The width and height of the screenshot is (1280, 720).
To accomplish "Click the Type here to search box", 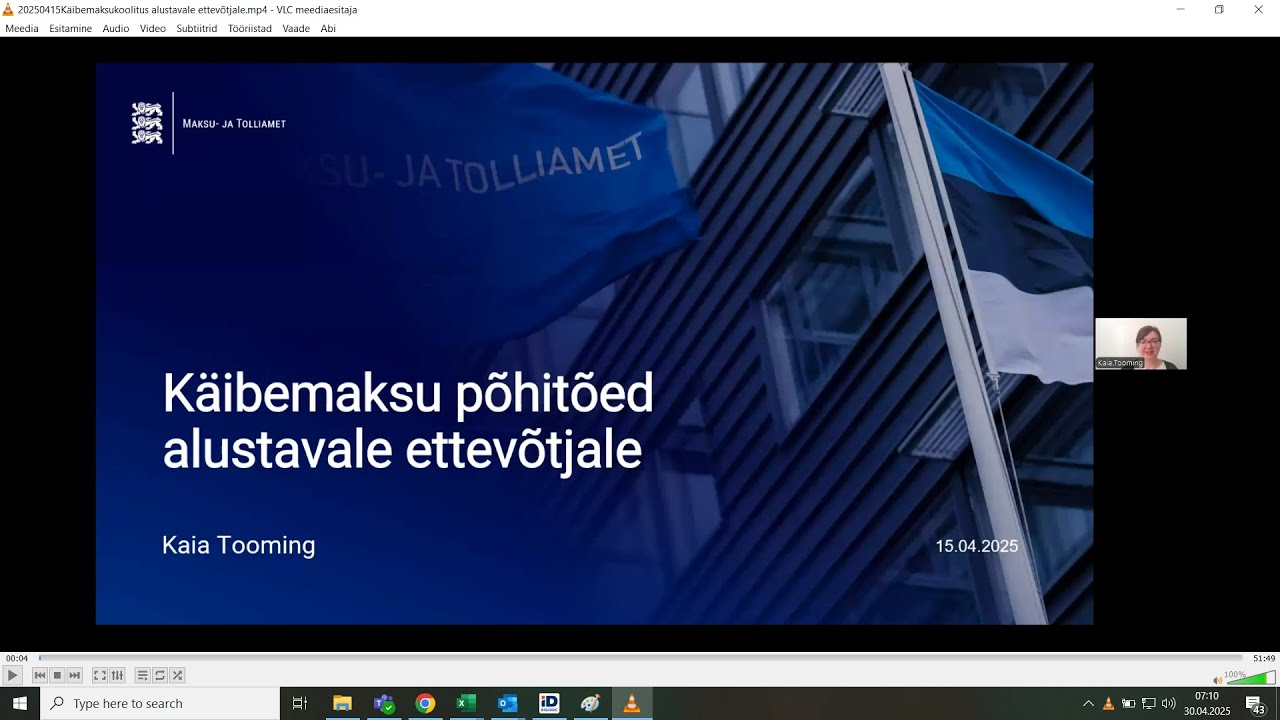I will click(x=160, y=703).
